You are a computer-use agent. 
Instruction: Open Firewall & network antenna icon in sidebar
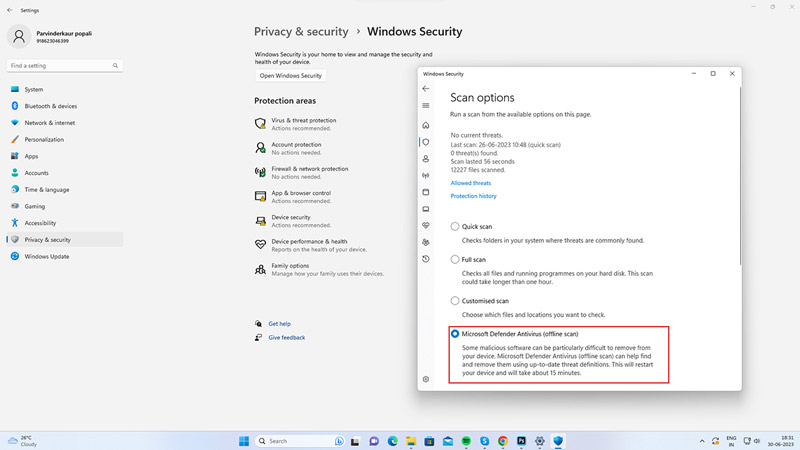tap(426, 176)
